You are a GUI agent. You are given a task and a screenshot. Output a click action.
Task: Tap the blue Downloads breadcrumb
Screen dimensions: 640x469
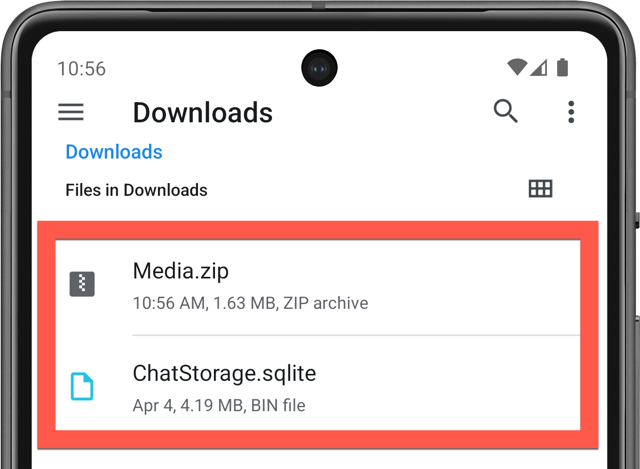click(114, 152)
